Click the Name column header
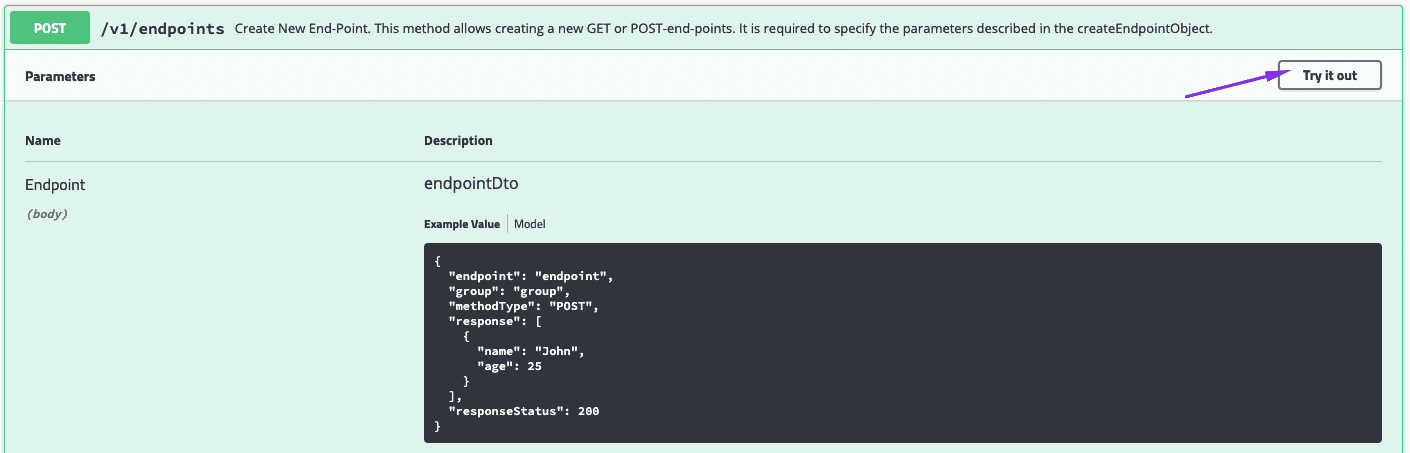Viewport: 1410px width, 453px height. pyautogui.click(x=43, y=141)
